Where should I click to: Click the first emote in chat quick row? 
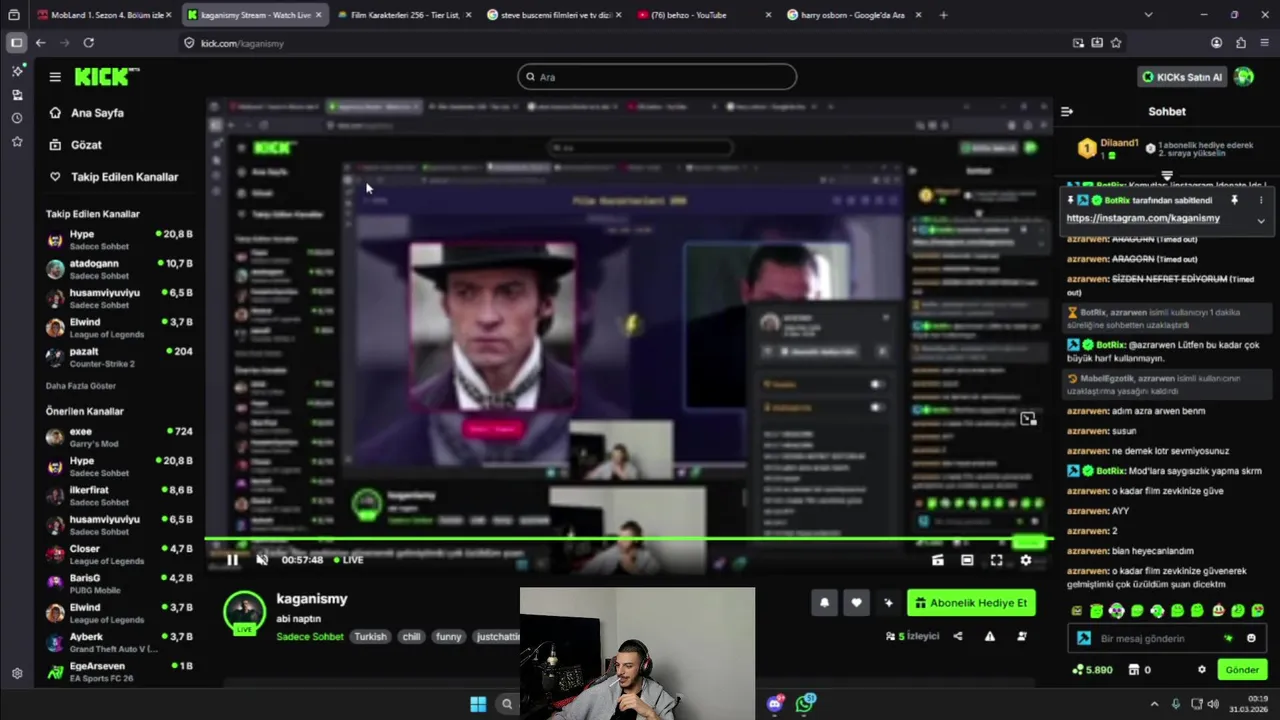pos(1076,611)
